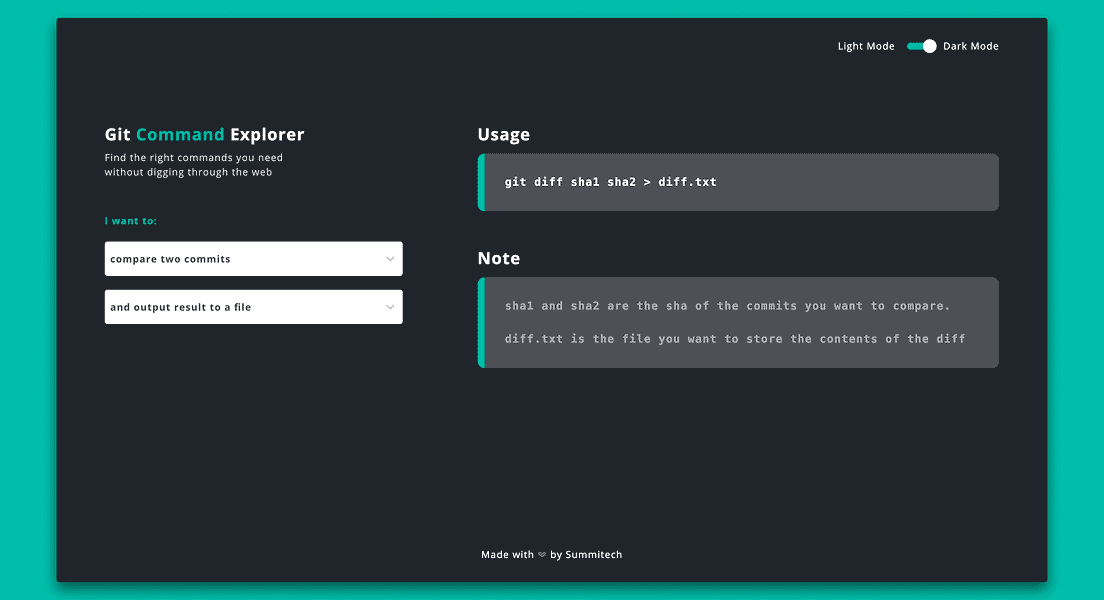
Task: Click the git diff command in the Usage box
Action: (611, 182)
